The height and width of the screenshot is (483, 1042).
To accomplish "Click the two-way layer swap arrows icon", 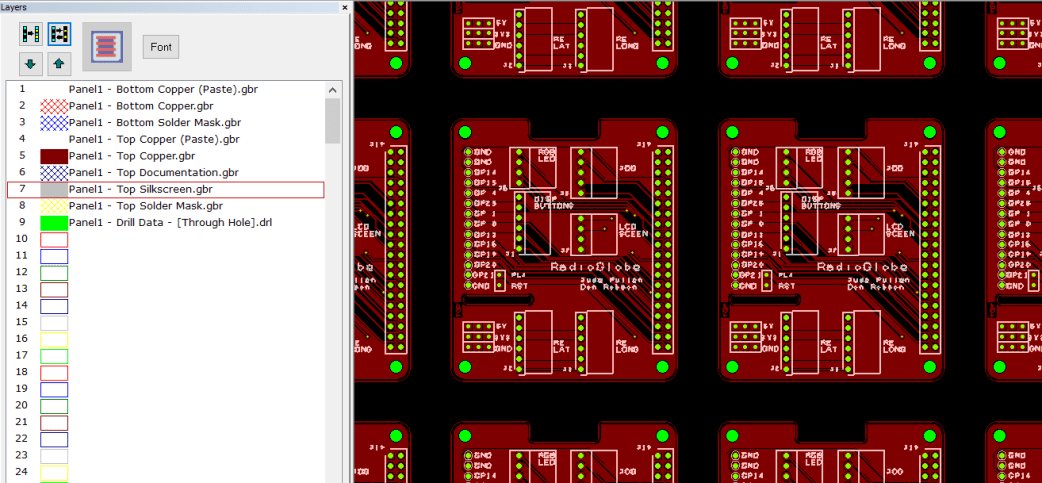I will click(x=59, y=33).
